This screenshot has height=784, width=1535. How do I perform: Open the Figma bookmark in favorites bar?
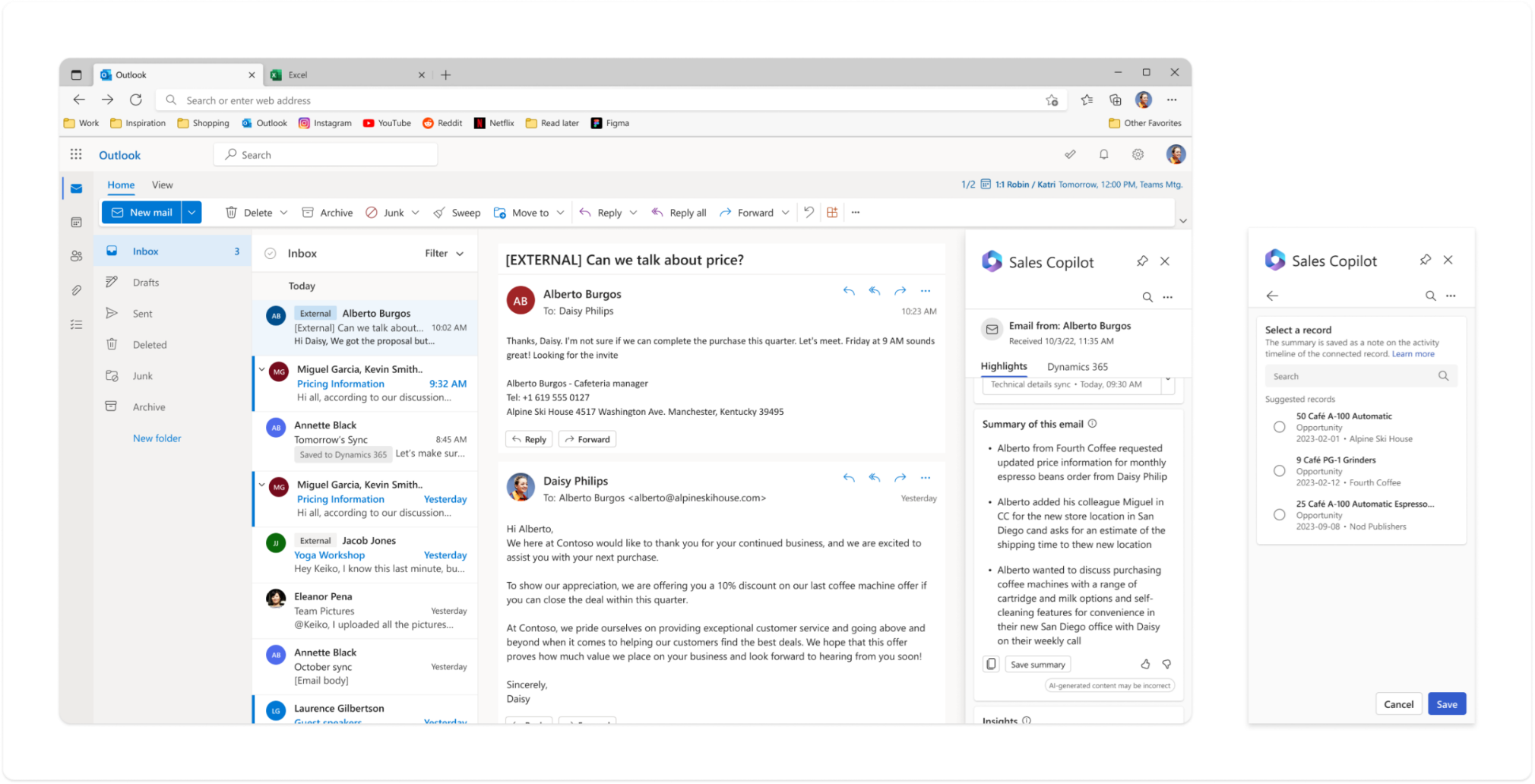point(610,123)
